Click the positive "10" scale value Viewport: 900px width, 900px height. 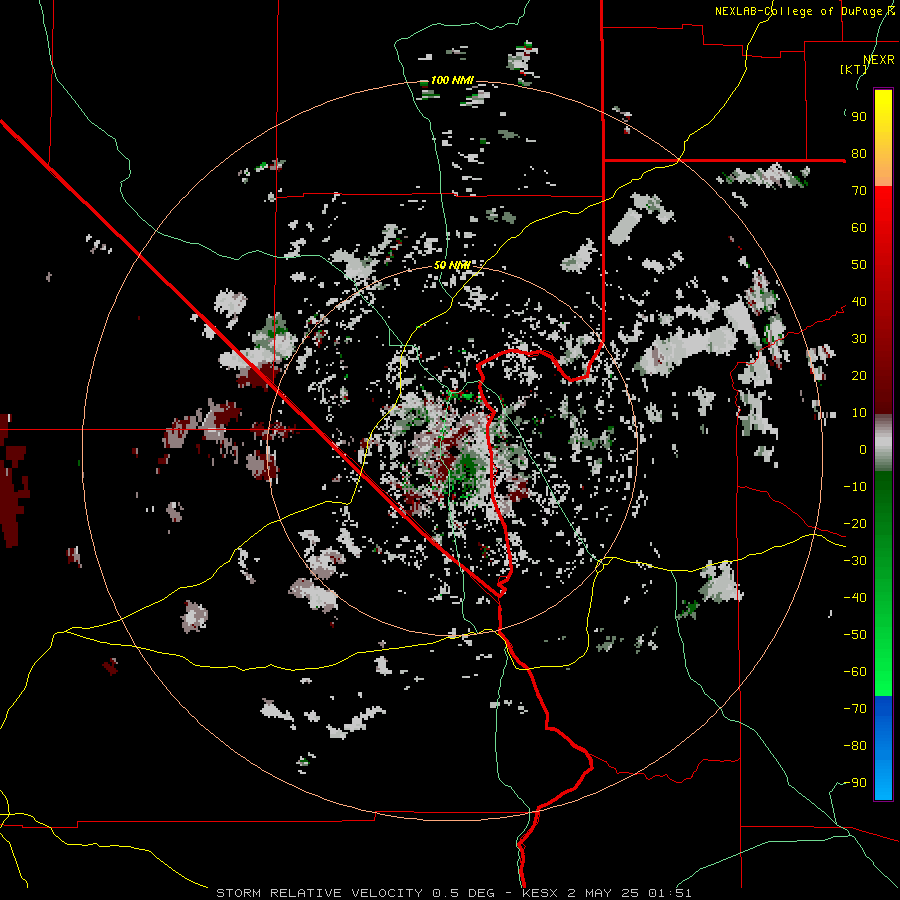pyautogui.click(x=859, y=413)
